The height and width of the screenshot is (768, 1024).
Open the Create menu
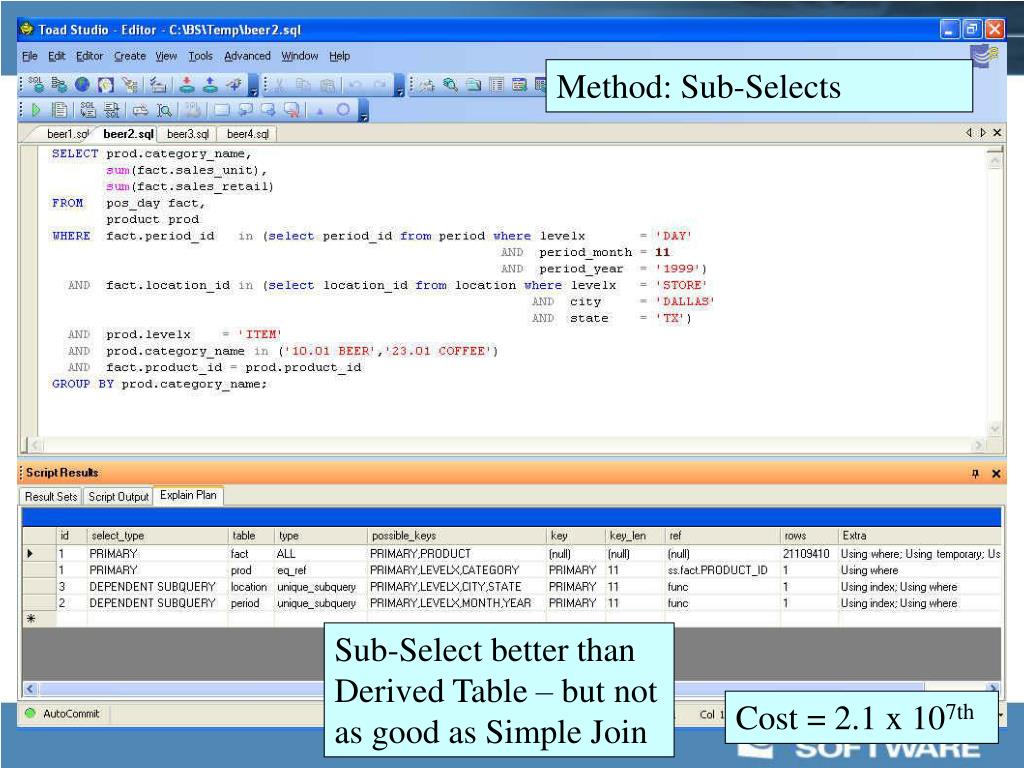coord(130,56)
